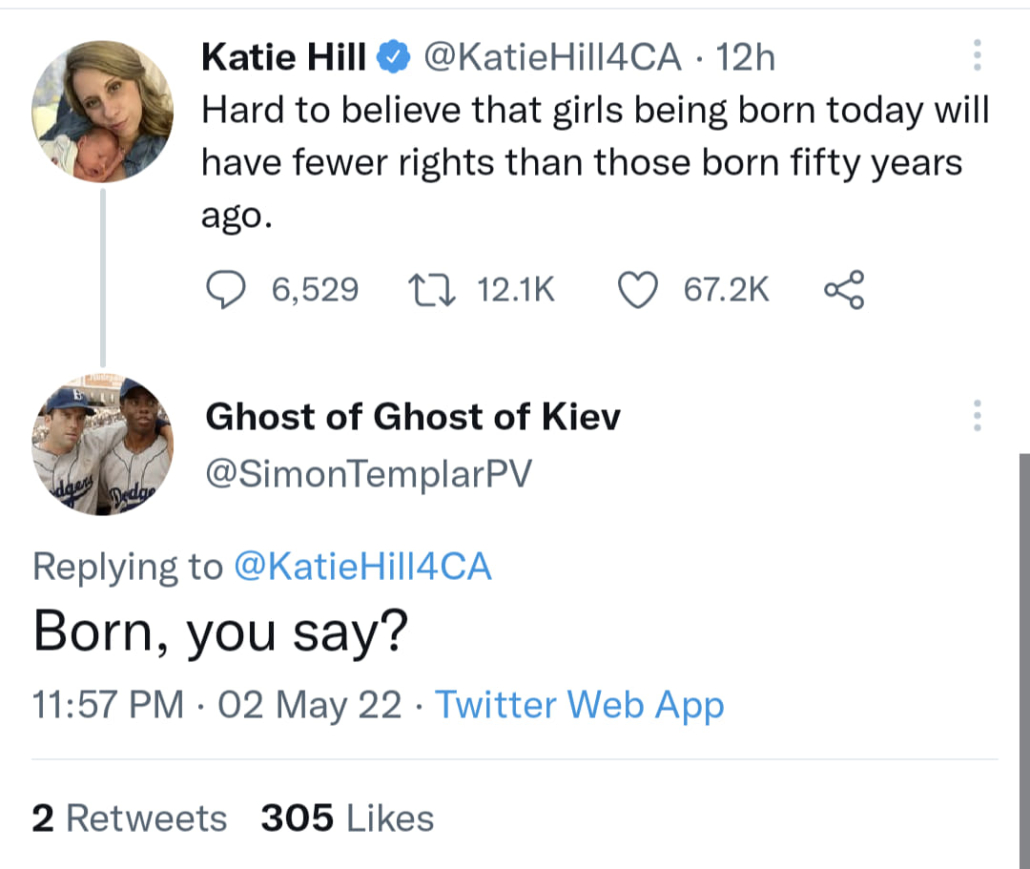Click the Twitter Web App link
The image size is (1030, 869).
pos(579,705)
